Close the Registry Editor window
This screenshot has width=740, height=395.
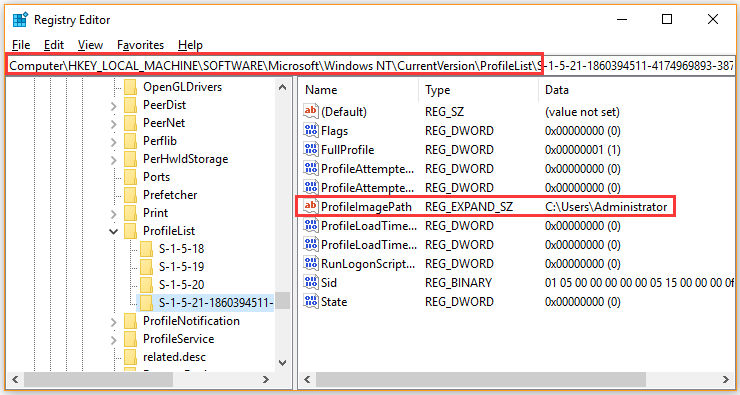713,19
